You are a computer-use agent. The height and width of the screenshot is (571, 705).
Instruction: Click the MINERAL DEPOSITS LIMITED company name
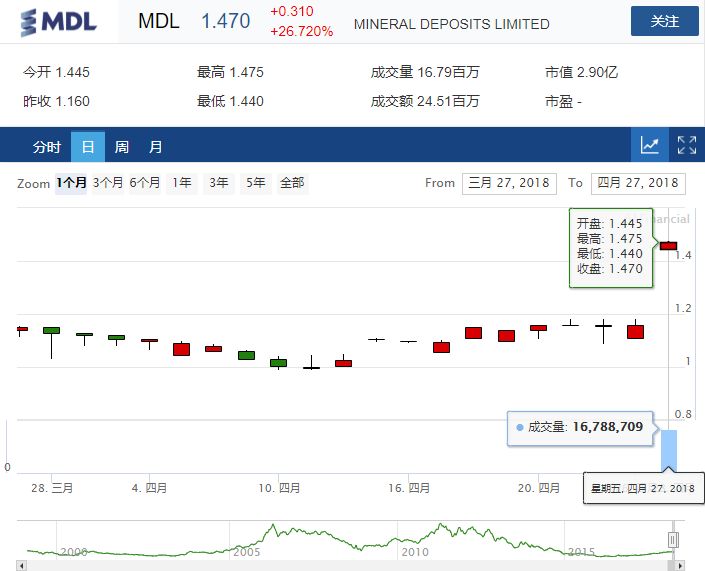point(451,24)
